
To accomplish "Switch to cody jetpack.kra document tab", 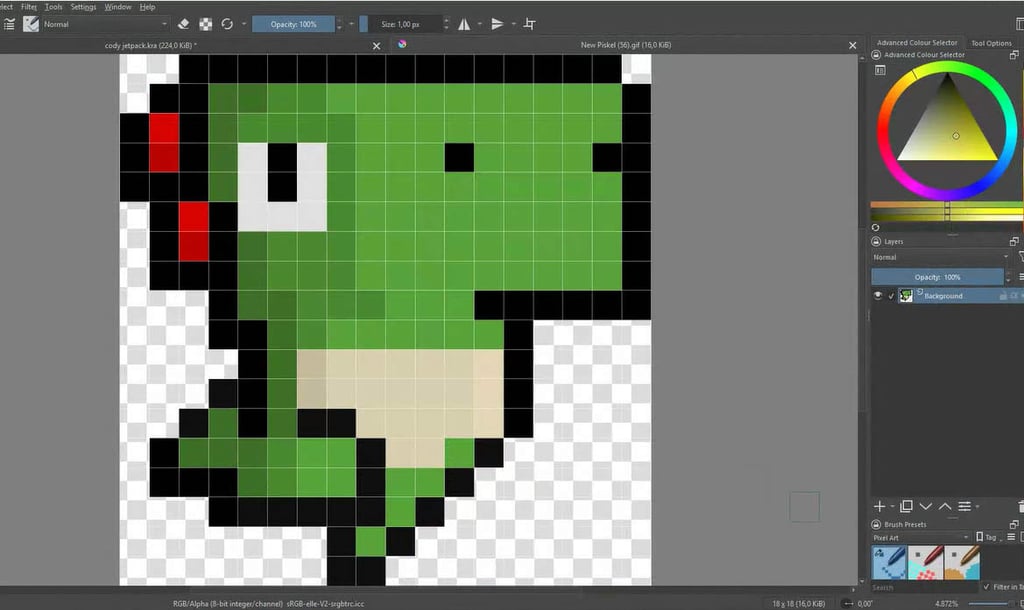I will click(151, 45).
